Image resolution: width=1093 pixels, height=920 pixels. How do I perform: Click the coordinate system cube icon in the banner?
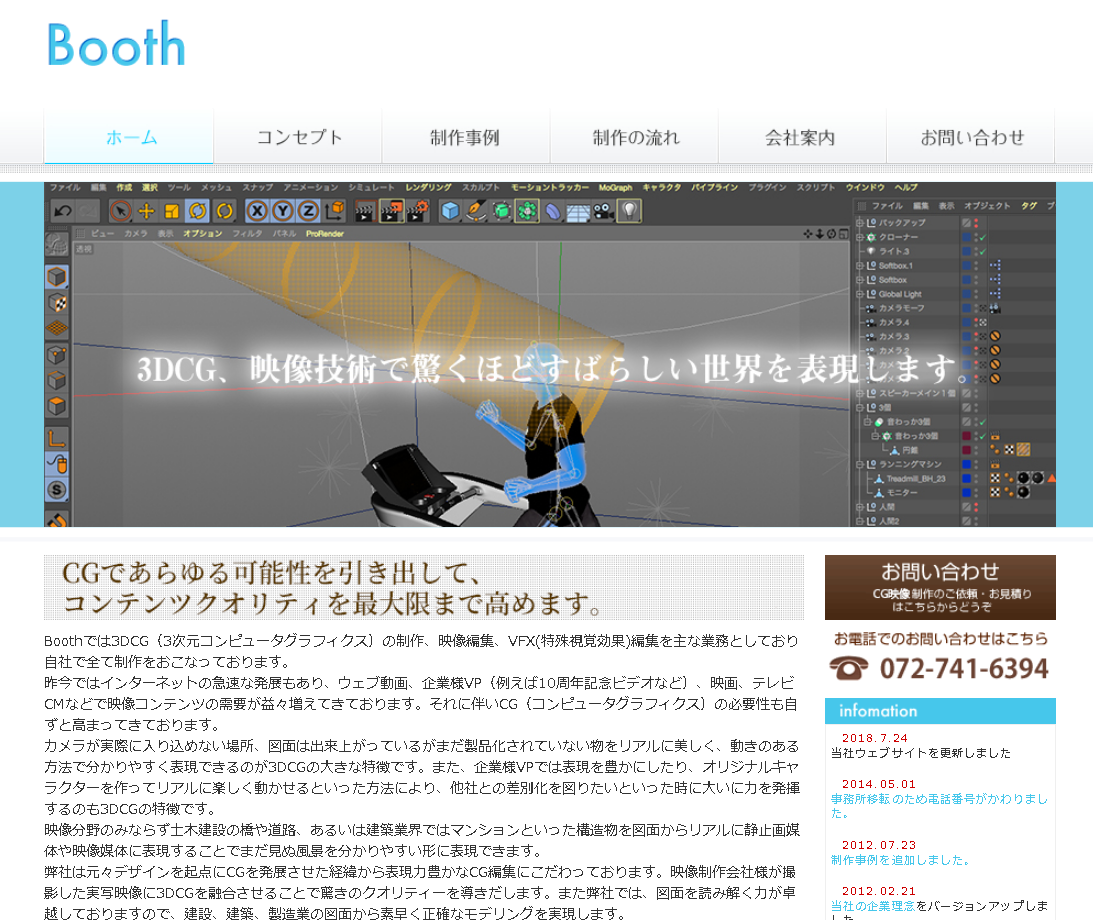(x=335, y=210)
